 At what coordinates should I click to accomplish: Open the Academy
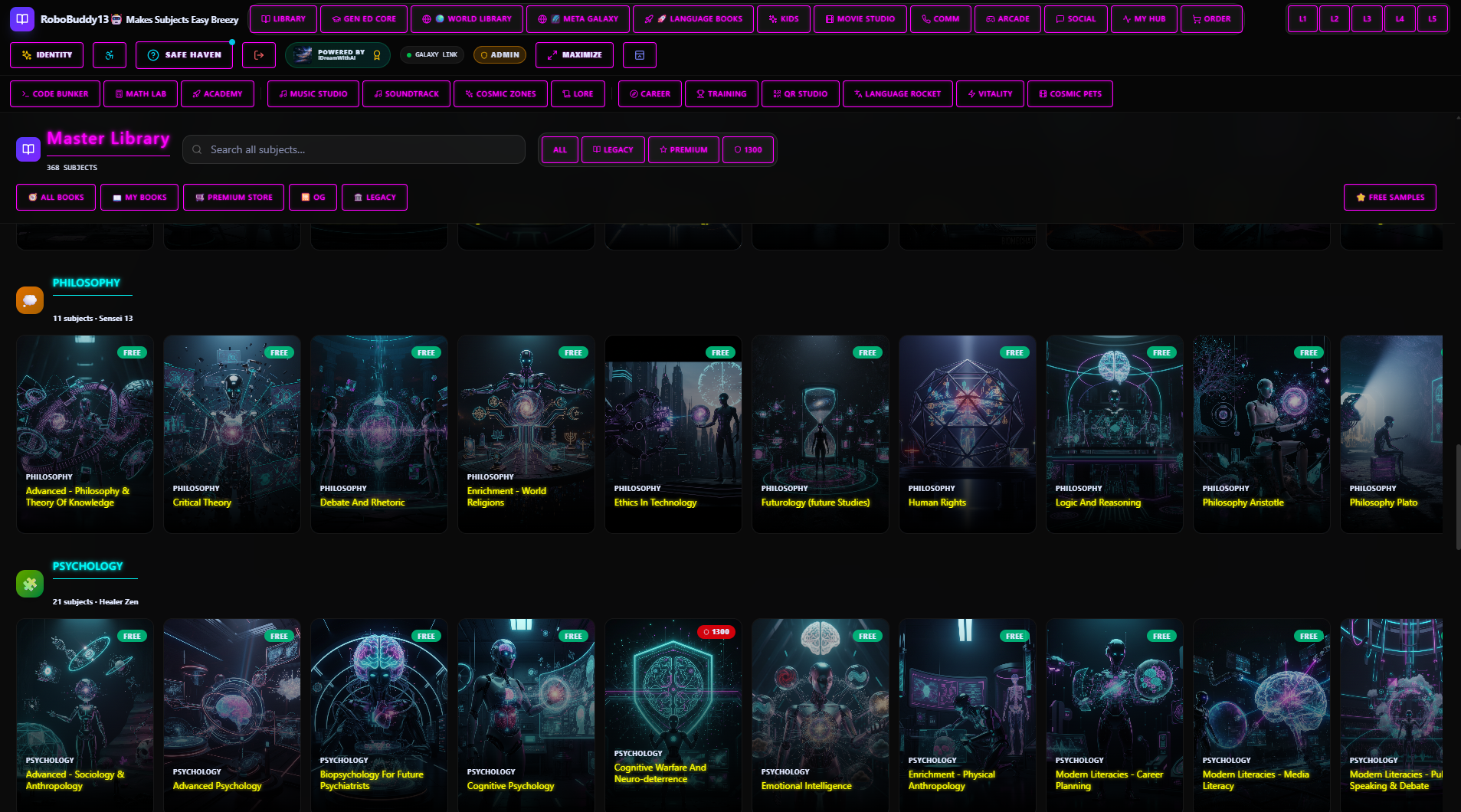click(218, 94)
